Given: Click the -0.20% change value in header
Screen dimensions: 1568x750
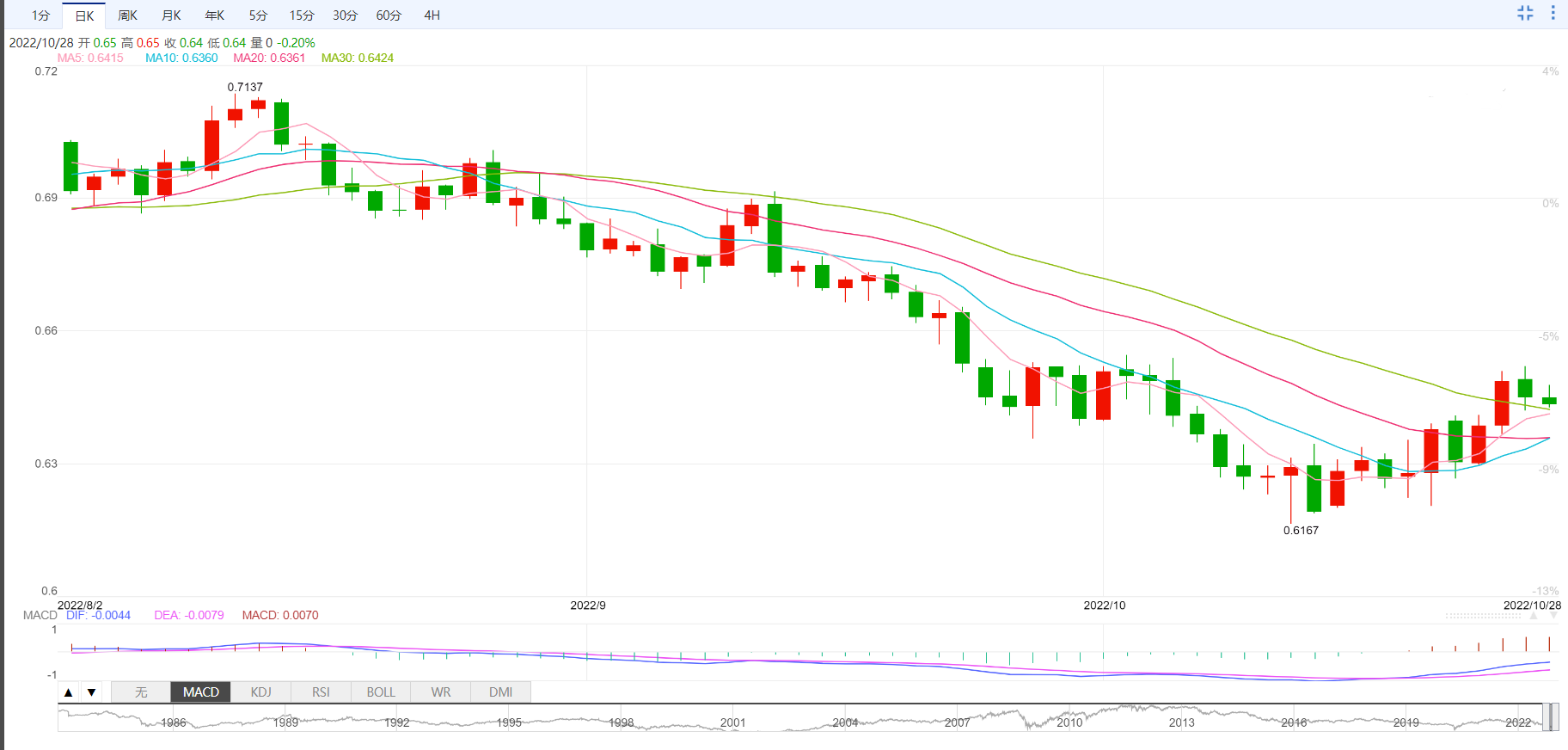Looking at the screenshot, I should coord(296,42).
